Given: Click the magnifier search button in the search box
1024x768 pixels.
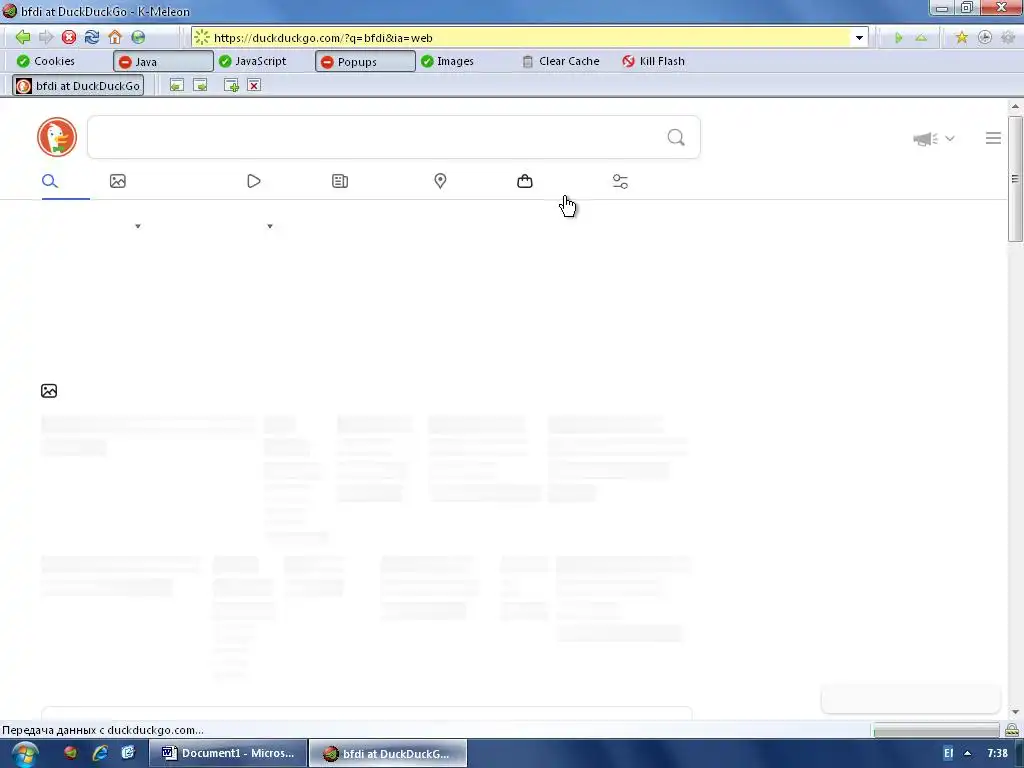Looking at the screenshot, I should point(676,137).
